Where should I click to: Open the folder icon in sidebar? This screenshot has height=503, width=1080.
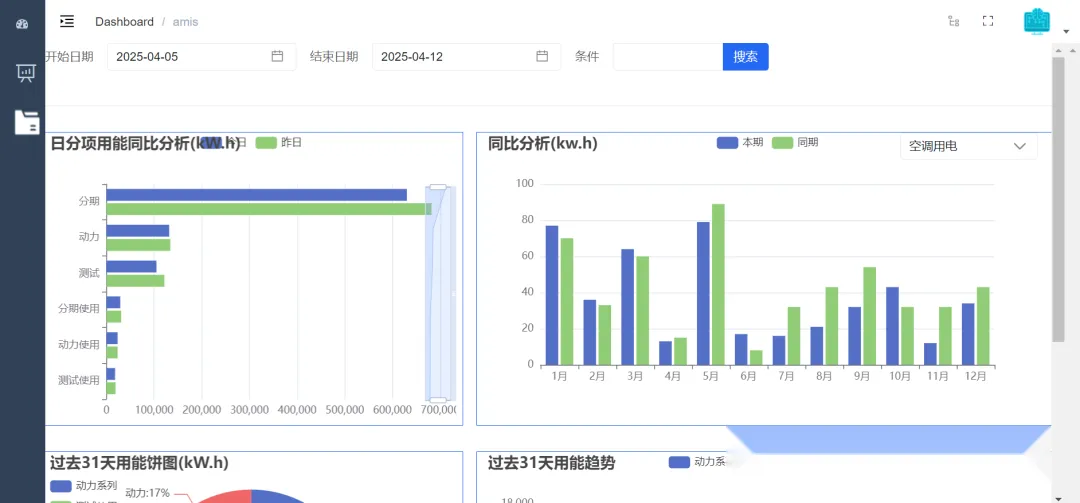(27, 122)
